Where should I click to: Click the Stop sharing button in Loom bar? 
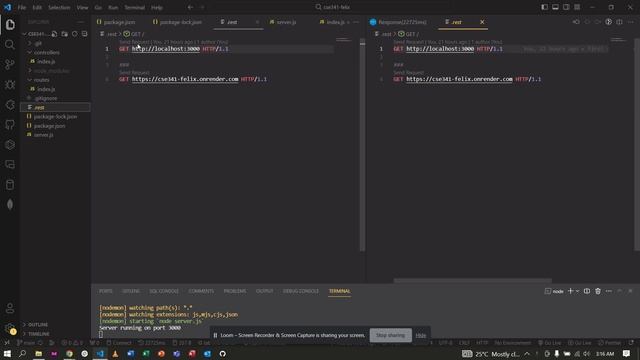pyautogui.click(x=391, y=335)
